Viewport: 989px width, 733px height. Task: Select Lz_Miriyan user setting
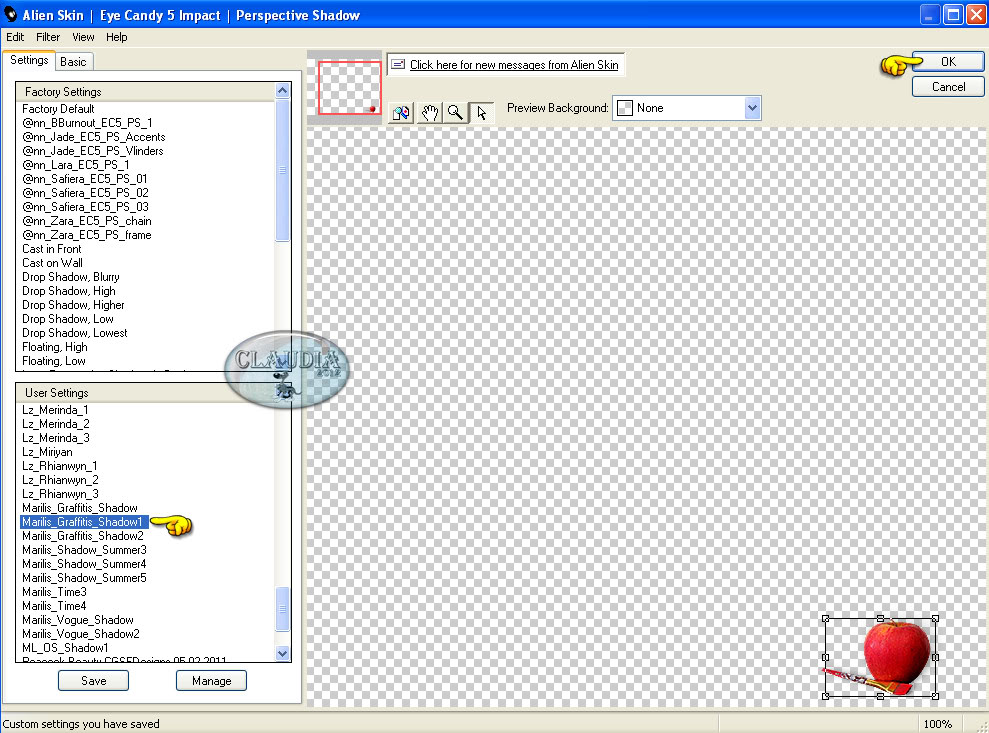[x=47, y=452]
